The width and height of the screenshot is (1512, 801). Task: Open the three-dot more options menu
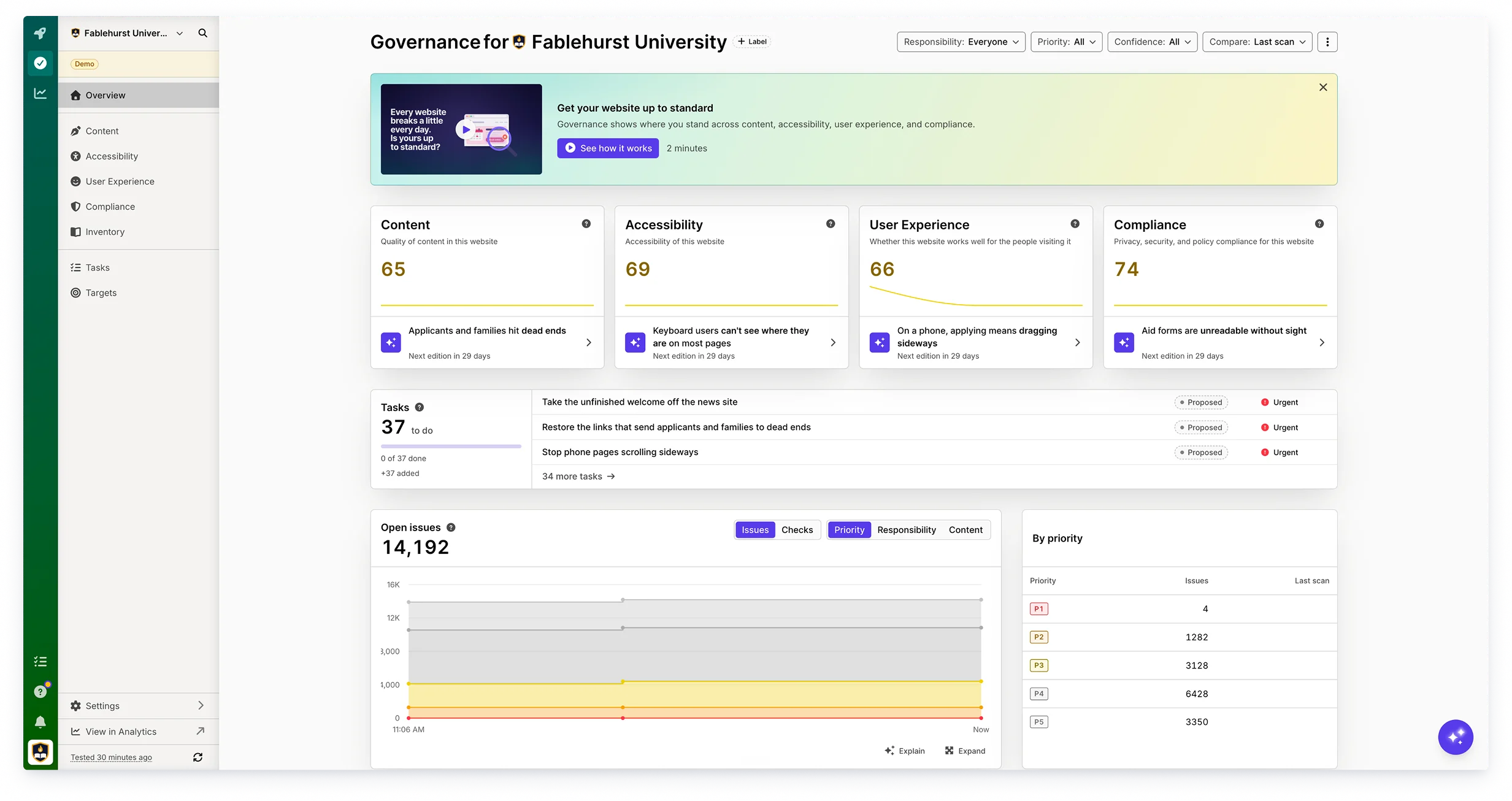1327,42
